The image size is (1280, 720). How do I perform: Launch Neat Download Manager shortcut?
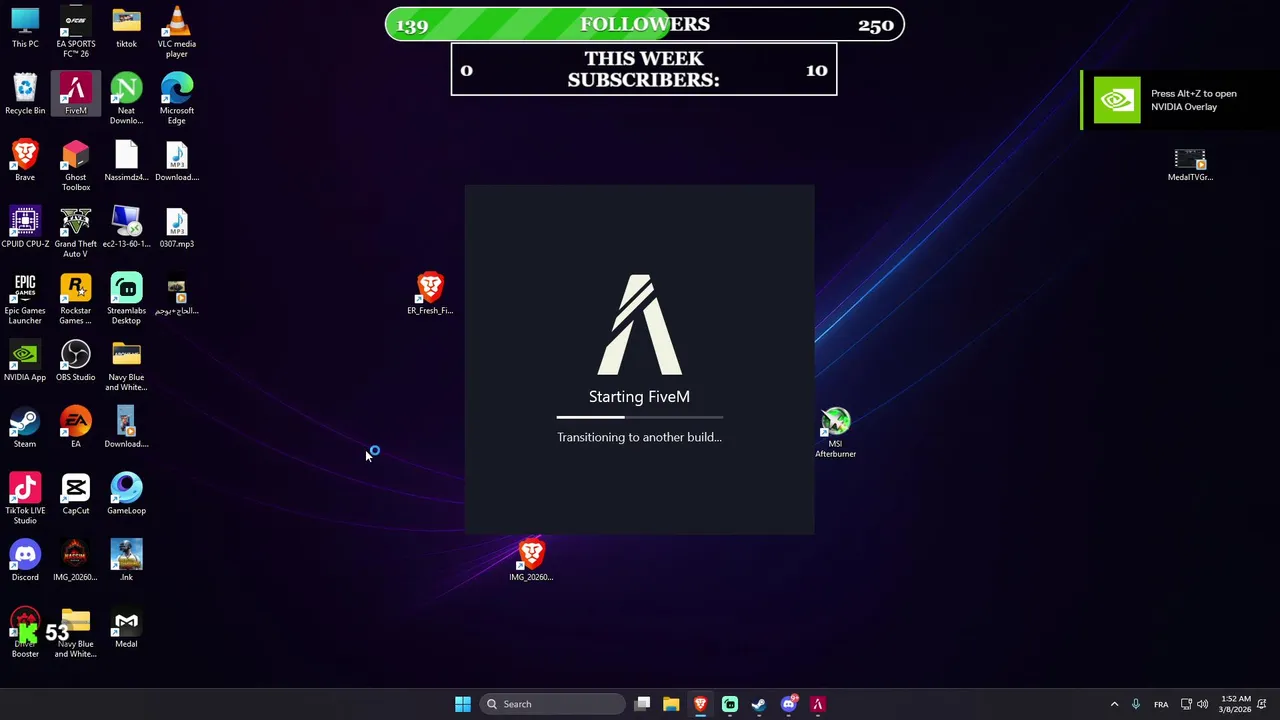click(126, 99)
